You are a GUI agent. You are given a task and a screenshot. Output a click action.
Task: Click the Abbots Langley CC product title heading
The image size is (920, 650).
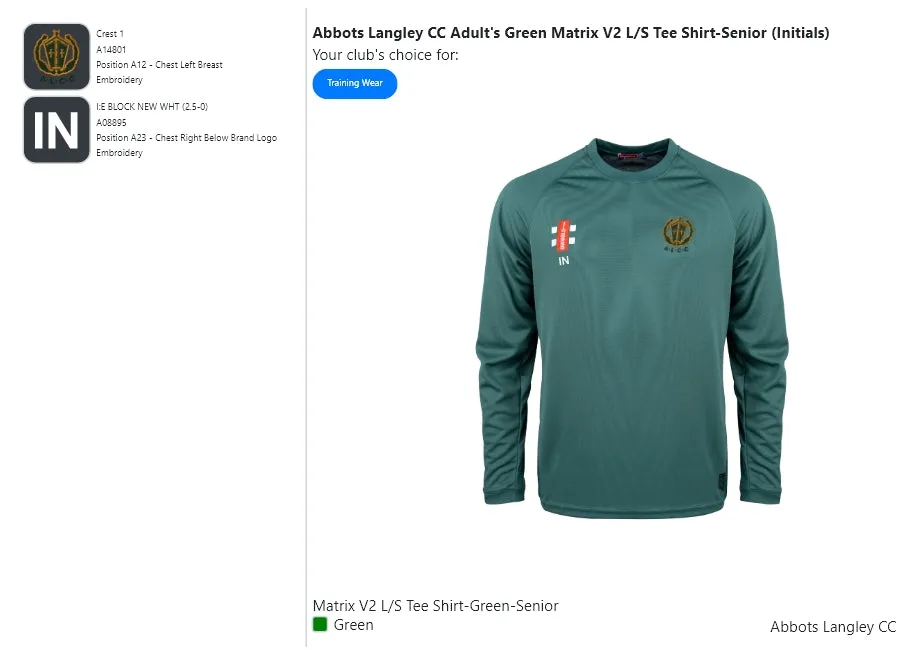tap(571, 33)
